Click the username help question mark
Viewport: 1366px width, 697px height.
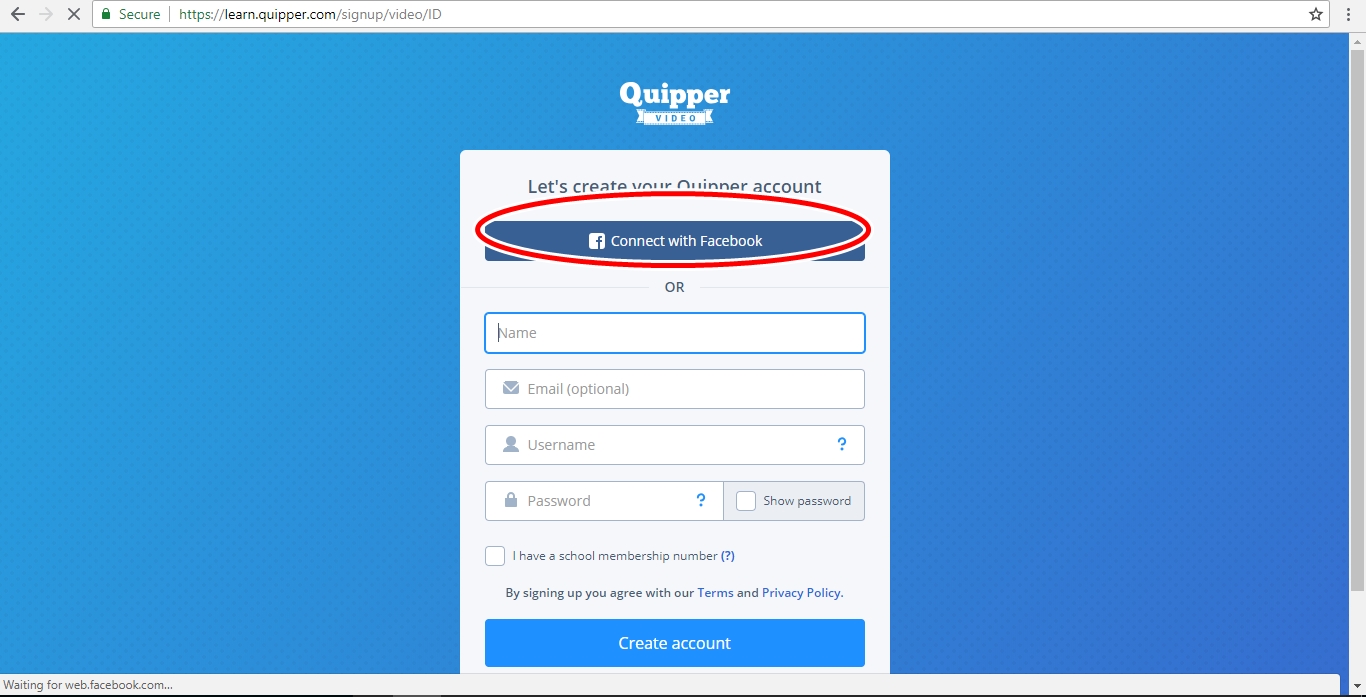pos(842,445)
